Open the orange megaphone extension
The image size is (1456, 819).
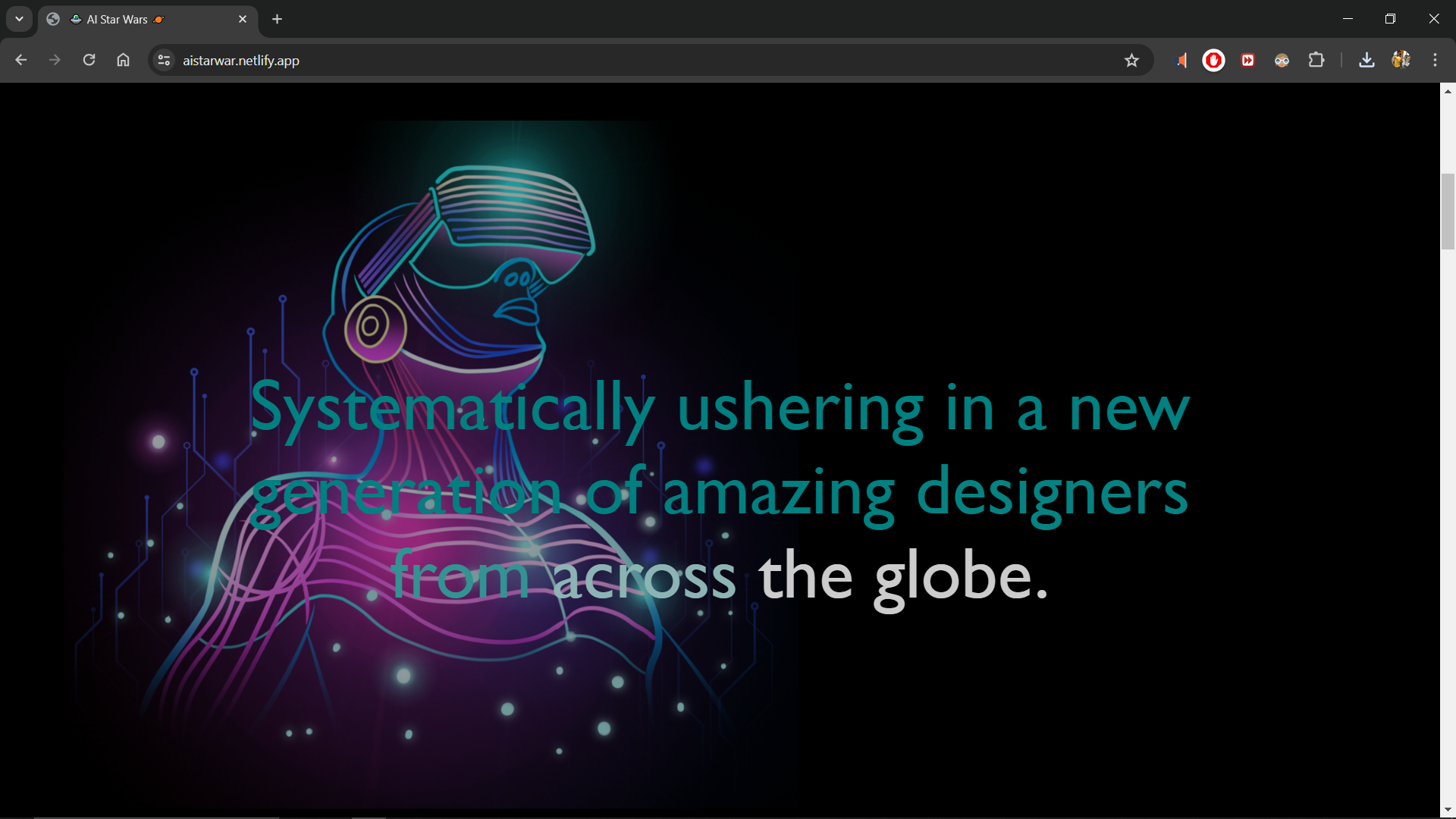click(x=1180, y=60)
